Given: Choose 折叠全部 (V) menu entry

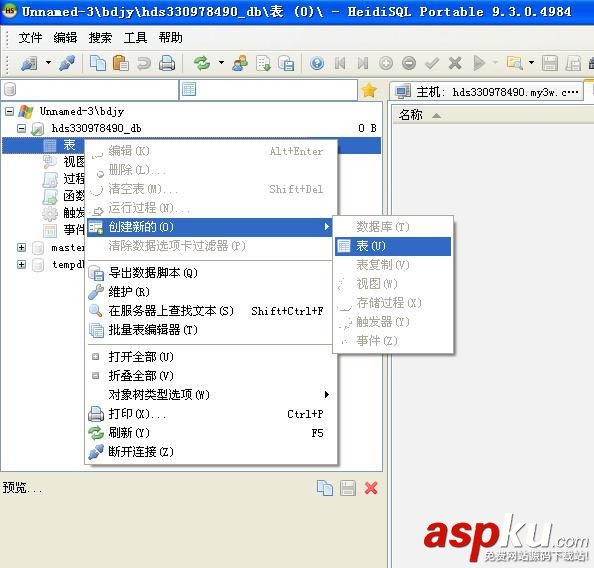Looking at the screenshot, I should tap(209, 376).
